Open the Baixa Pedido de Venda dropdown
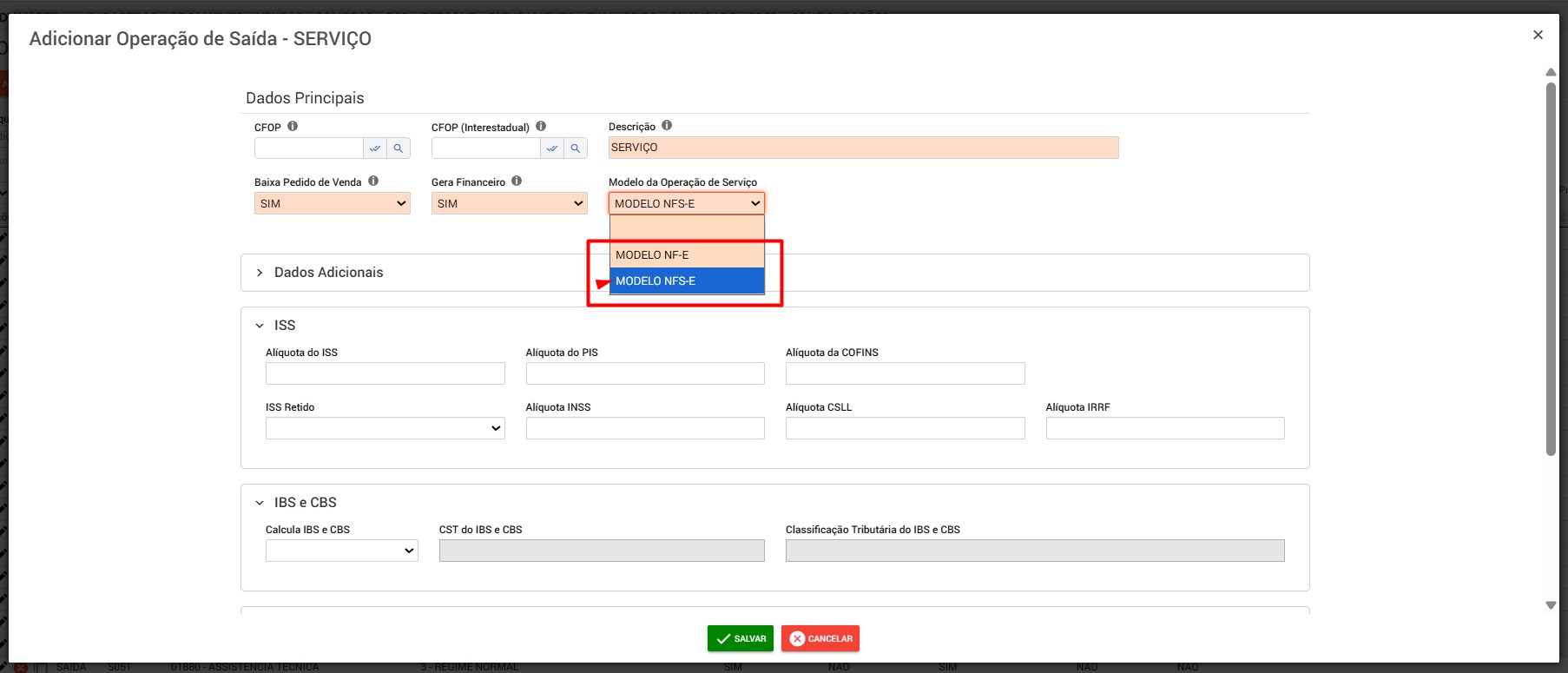 [332, 203]
